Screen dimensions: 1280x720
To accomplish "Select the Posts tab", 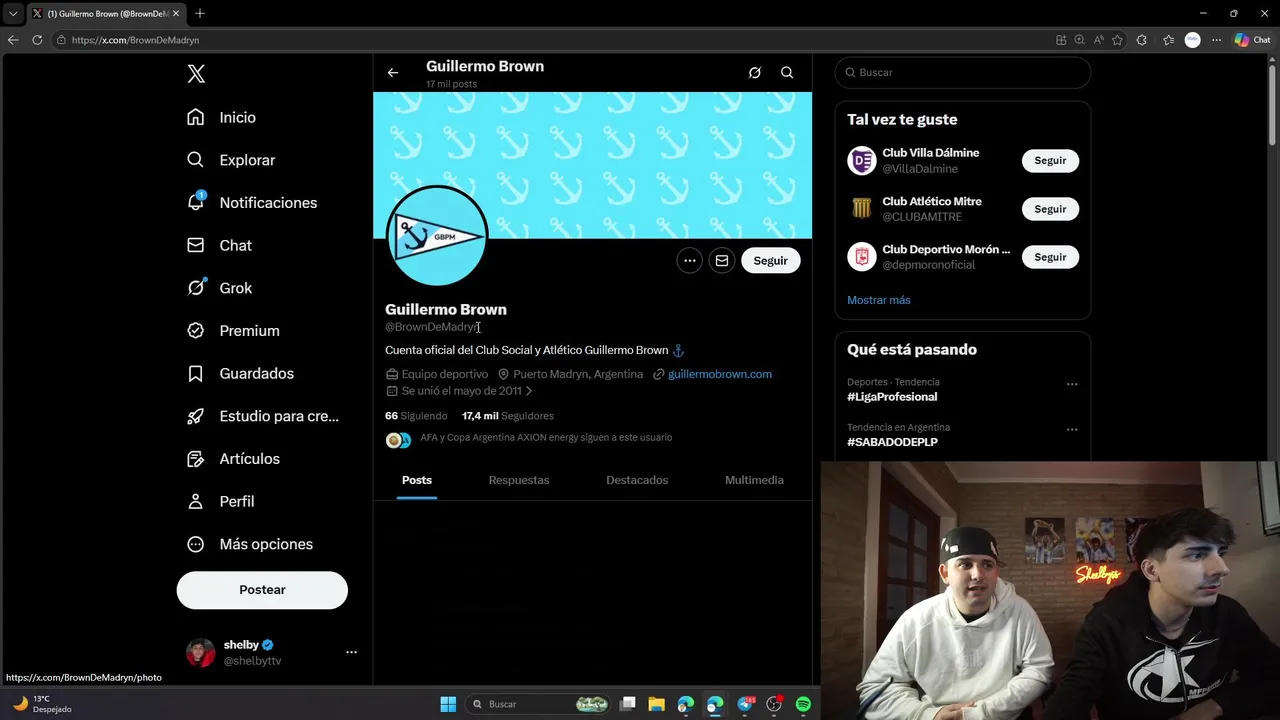I will click(x=417, y=480).
